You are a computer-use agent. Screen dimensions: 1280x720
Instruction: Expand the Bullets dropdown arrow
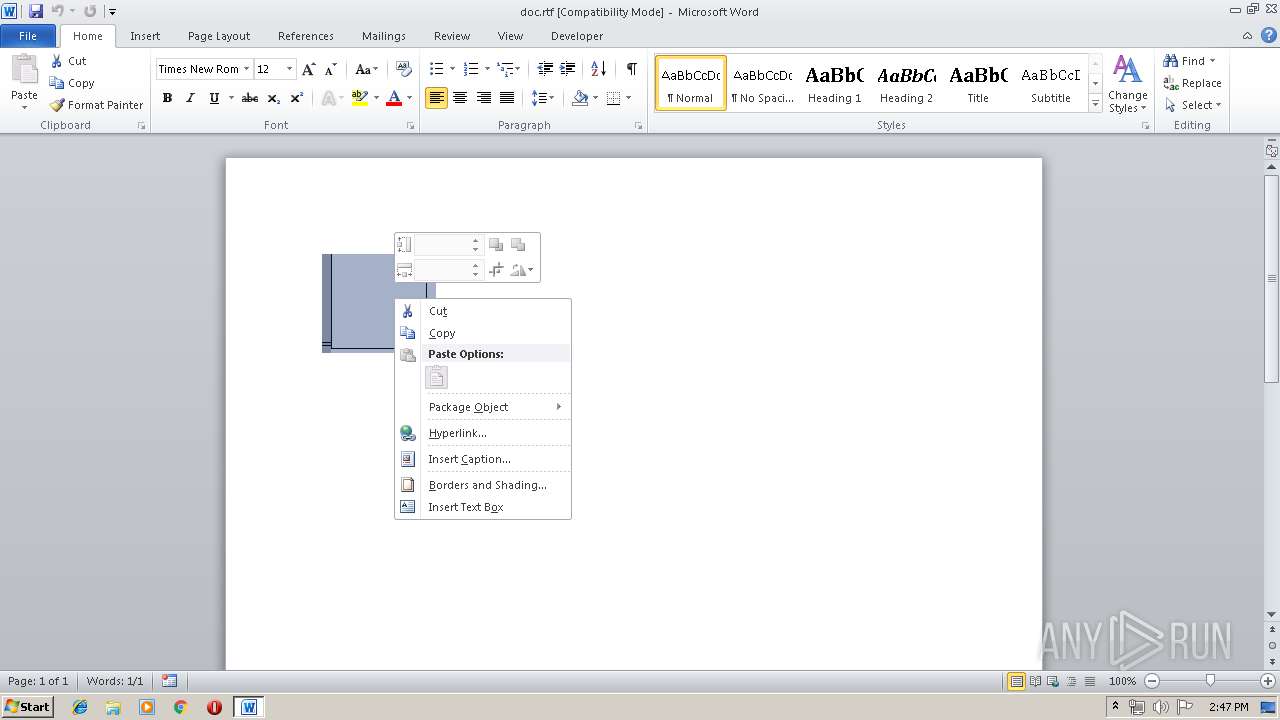click(453, 69)
